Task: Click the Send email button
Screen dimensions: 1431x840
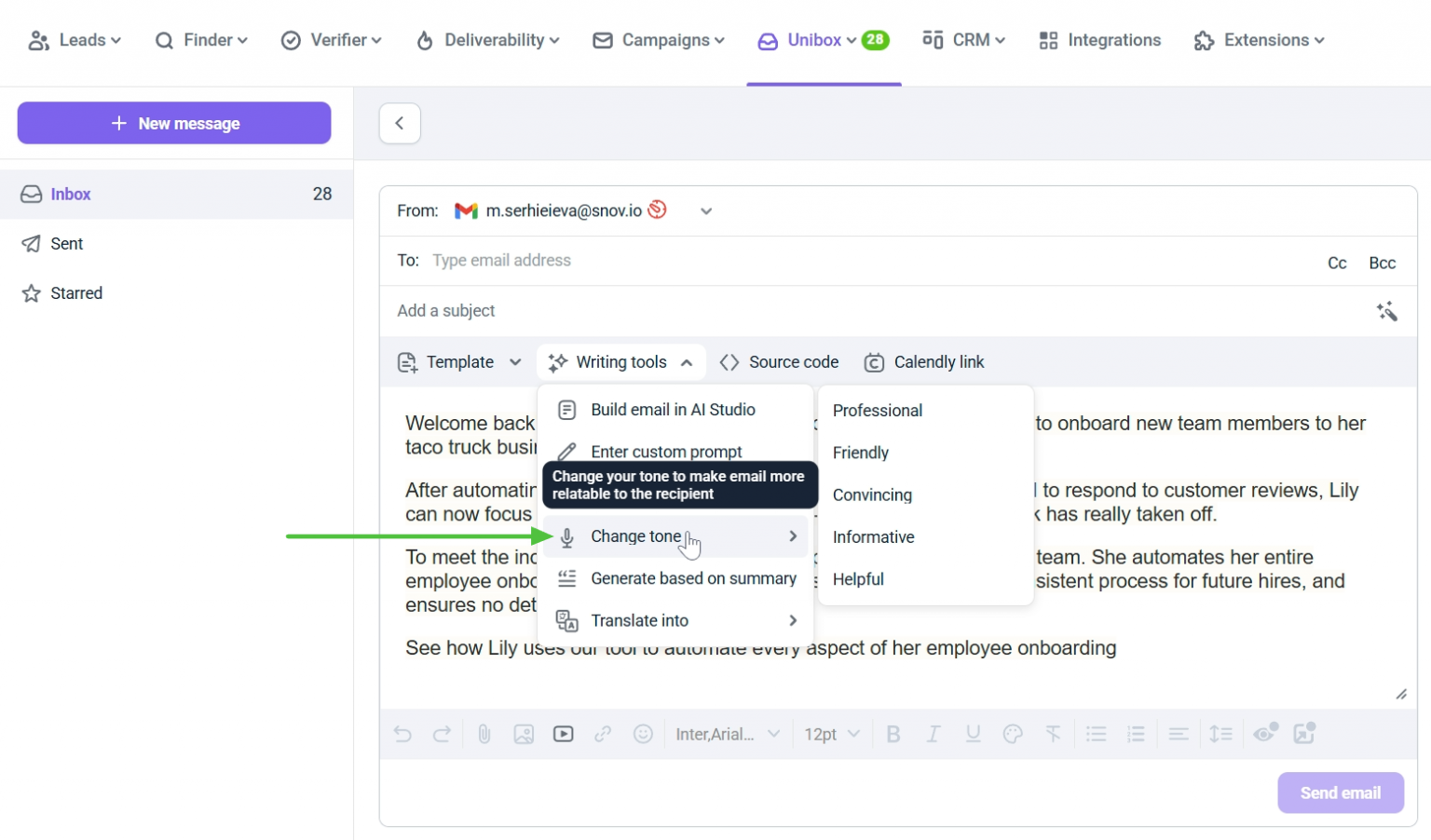Action: 1341,793
